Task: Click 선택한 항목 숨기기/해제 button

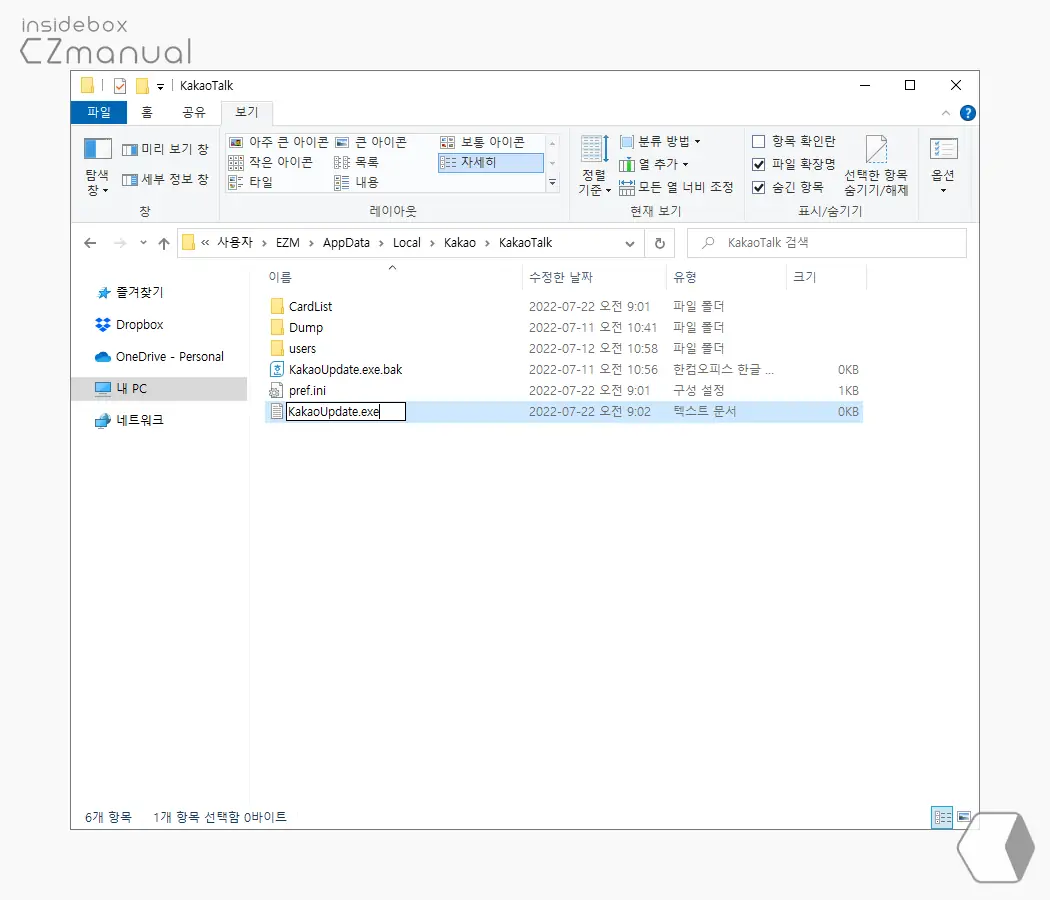Action: (876, 165)
